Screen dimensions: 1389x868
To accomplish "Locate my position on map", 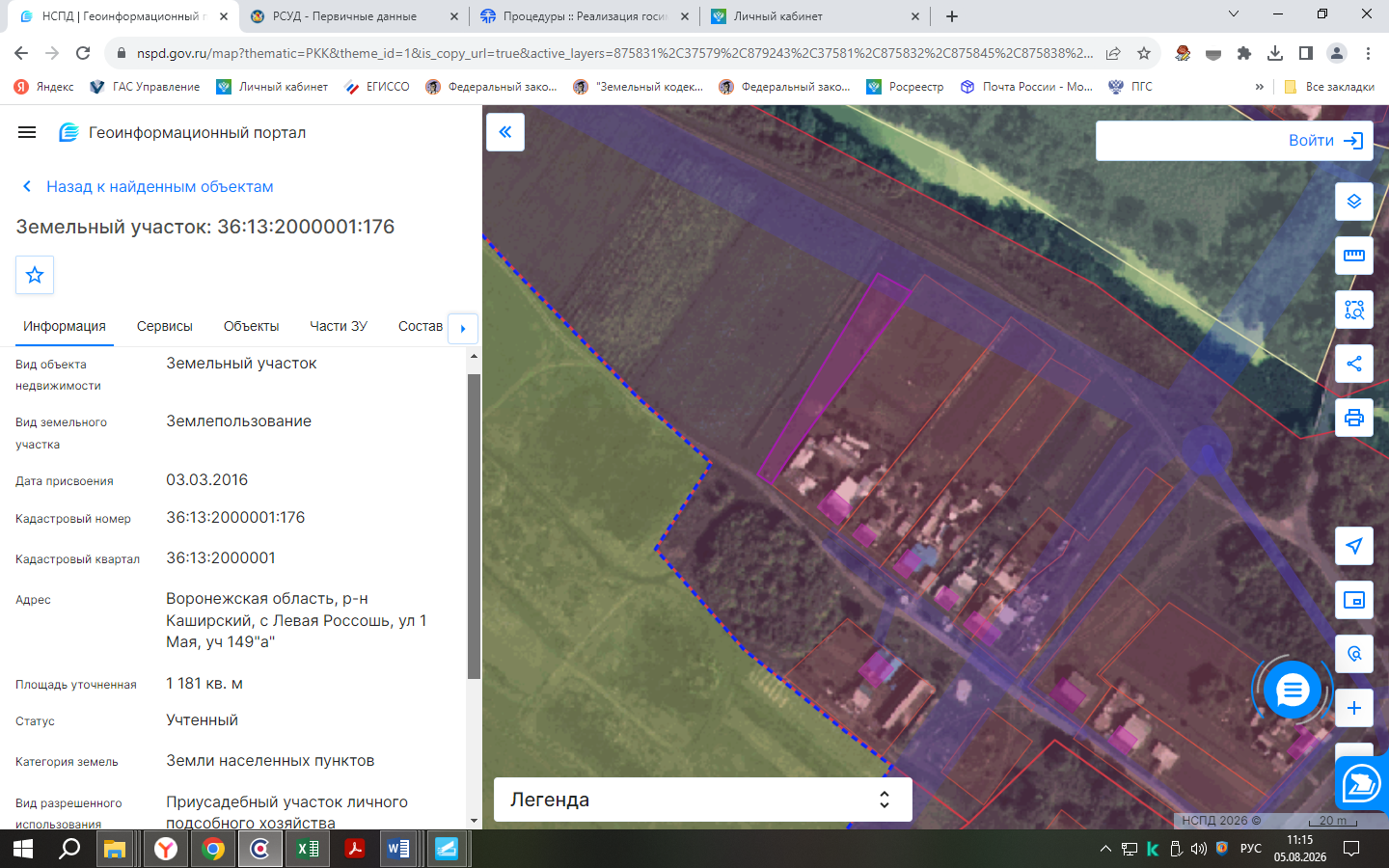I will [1354, 546].
